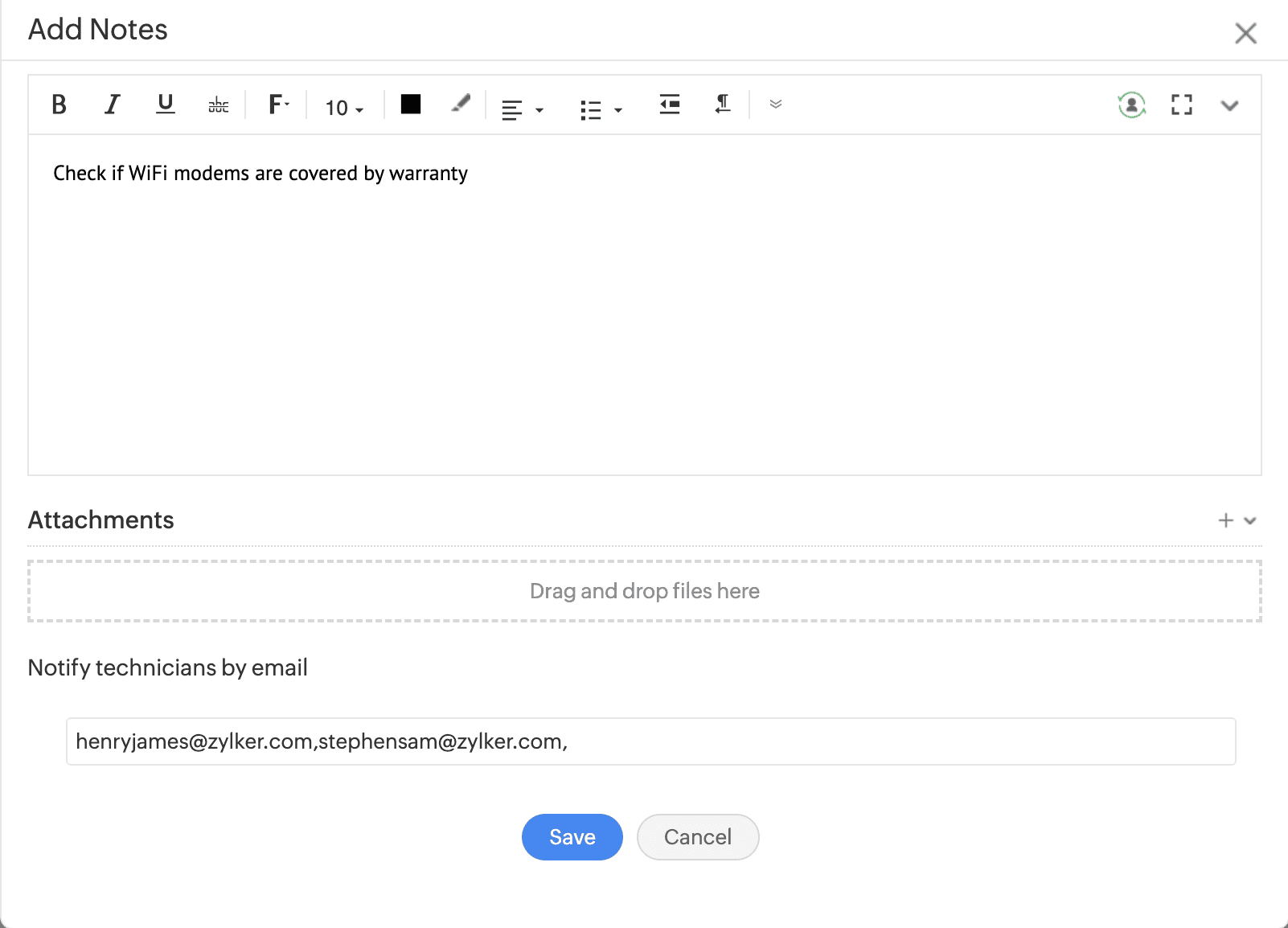Apply strikethrough to text
Image resolution: width=1288 pixels, height=928 pixels.
pos(219,105)
